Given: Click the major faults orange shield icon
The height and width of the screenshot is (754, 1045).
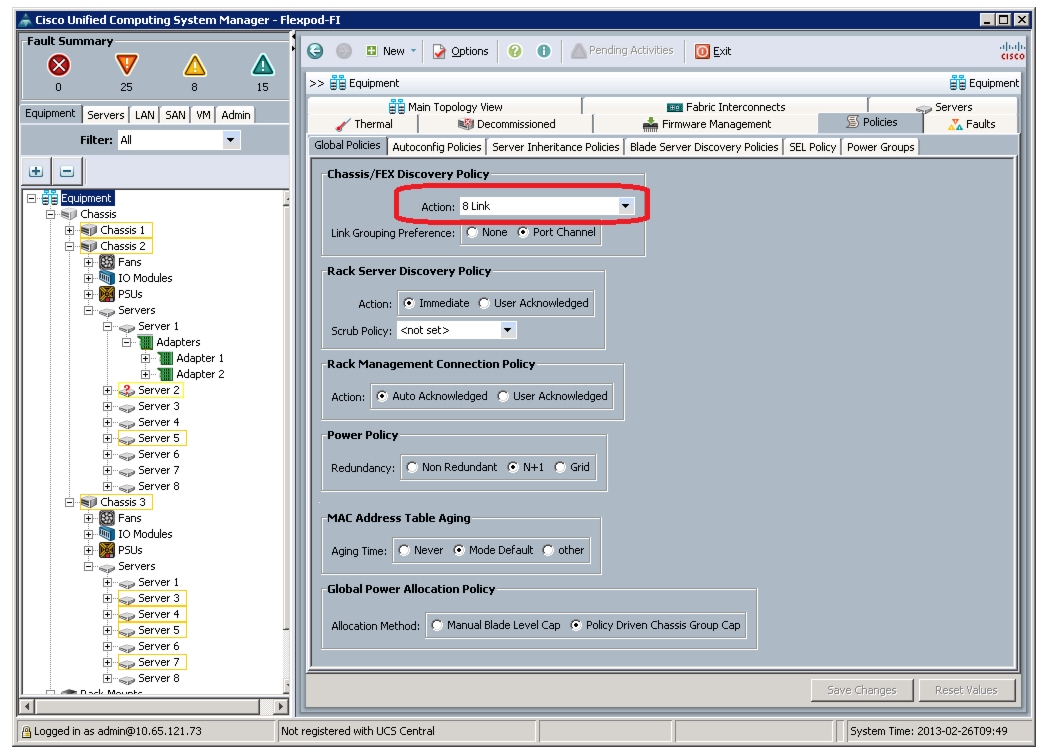Looking at the screenshot, I should (x=127, y=65).
